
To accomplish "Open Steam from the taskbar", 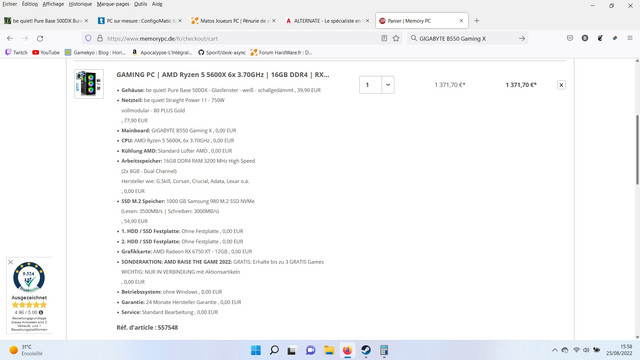I will 366,350.
